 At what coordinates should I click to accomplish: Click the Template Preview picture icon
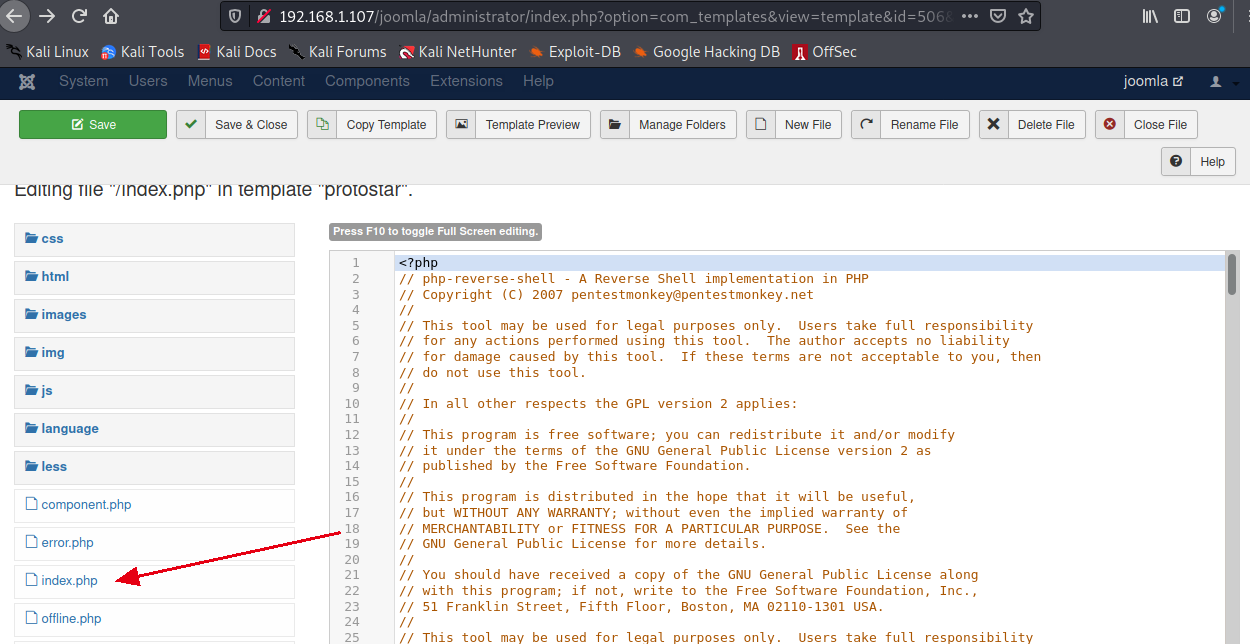(x=461, y=124)
